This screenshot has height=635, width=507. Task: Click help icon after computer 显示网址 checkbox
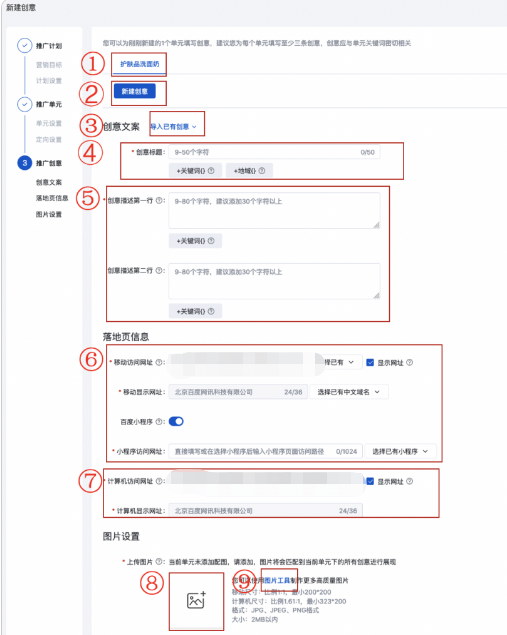409,481
